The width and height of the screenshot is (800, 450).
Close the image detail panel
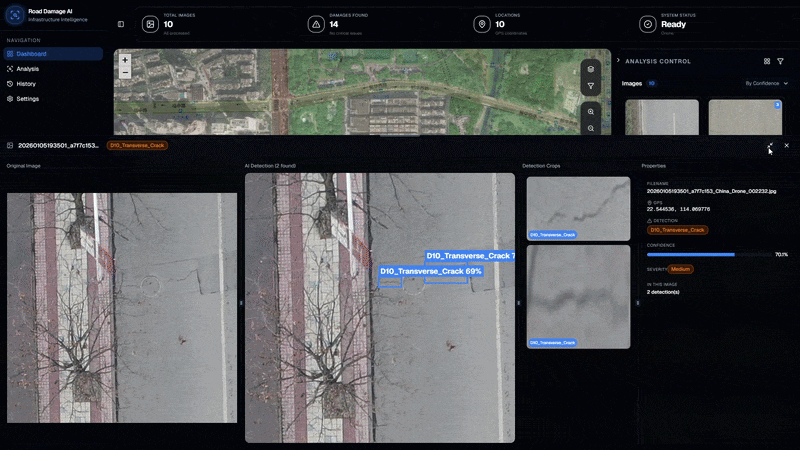coord(787,145)
